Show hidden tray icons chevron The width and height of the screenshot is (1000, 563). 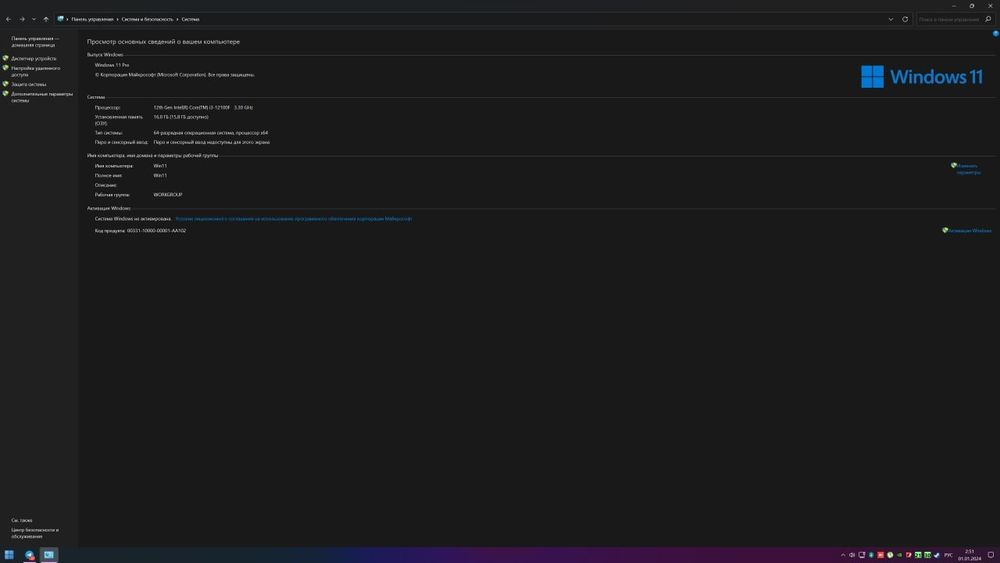coord(842,555)
